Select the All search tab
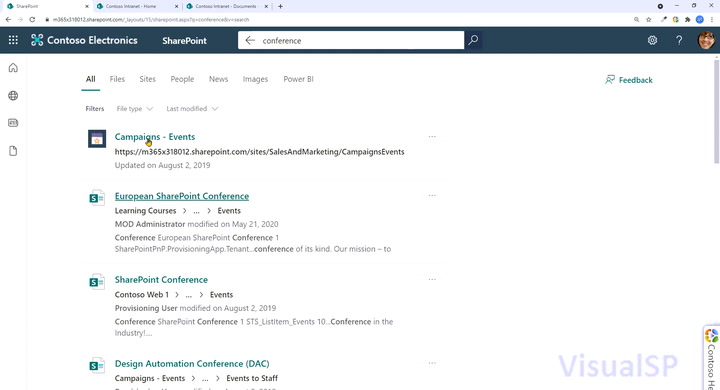 90,79
